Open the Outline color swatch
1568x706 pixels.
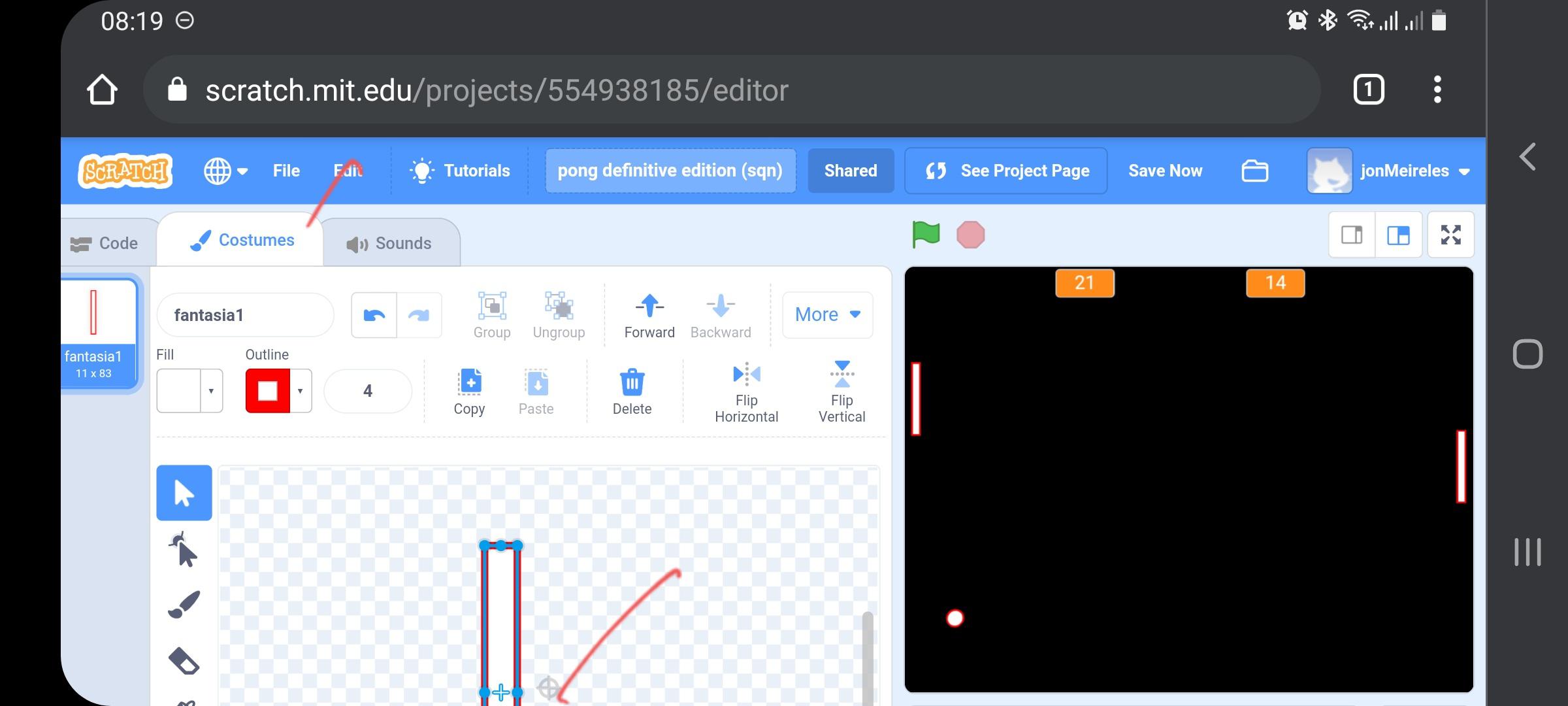(x=278, y=391)
